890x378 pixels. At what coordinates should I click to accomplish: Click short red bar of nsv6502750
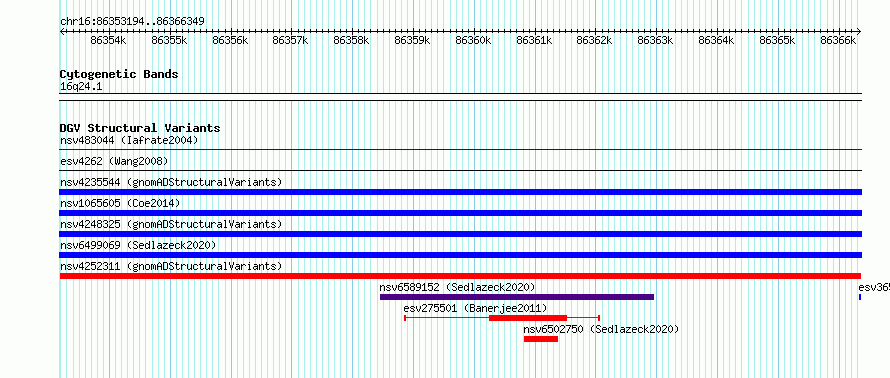(541, 339)
